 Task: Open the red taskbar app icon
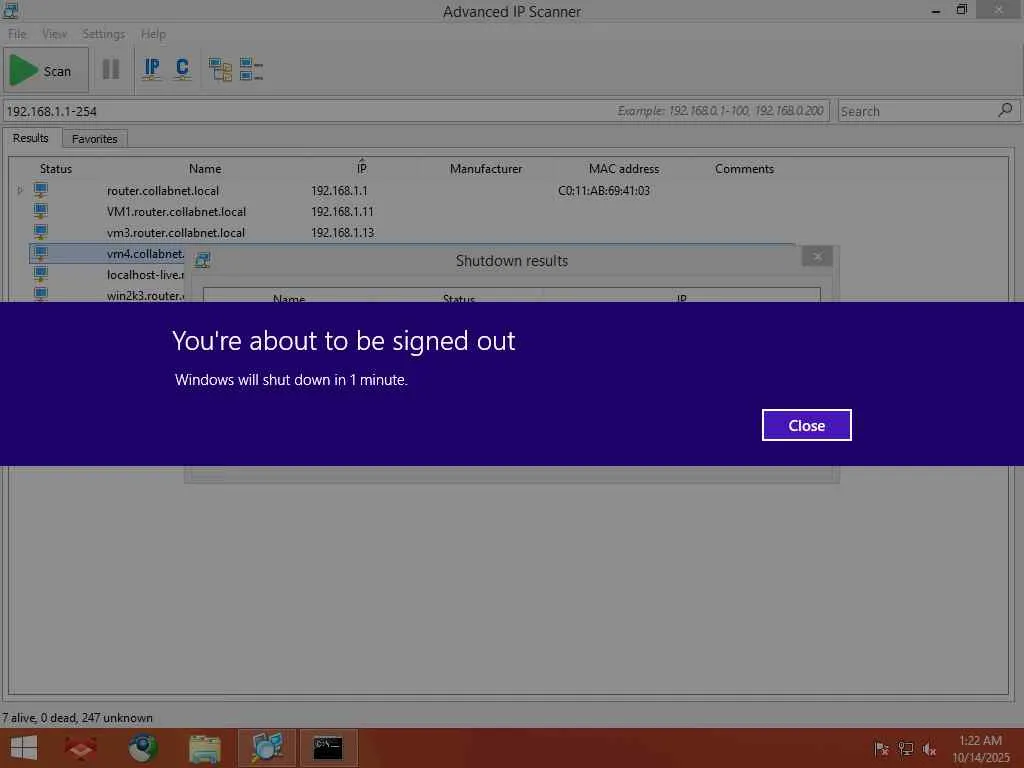coord(81,748)
